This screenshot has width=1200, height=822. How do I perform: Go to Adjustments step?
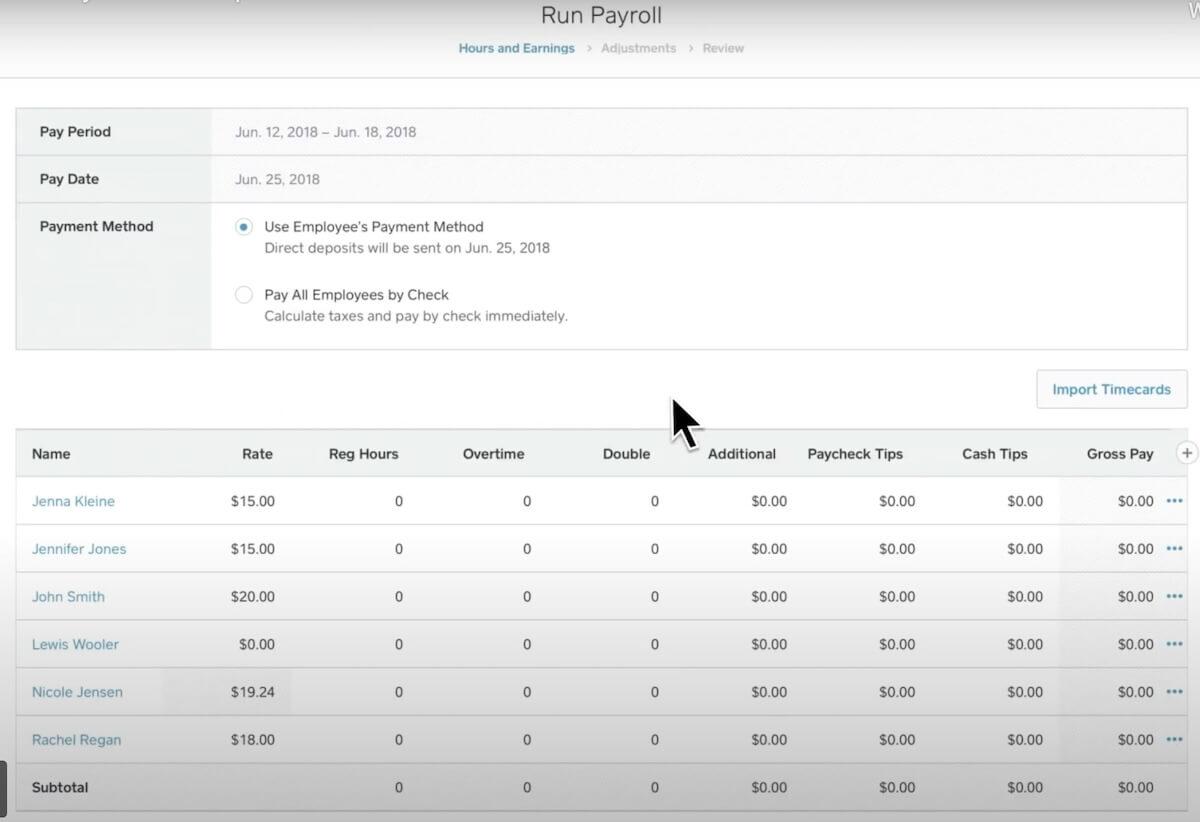[638, 48]
